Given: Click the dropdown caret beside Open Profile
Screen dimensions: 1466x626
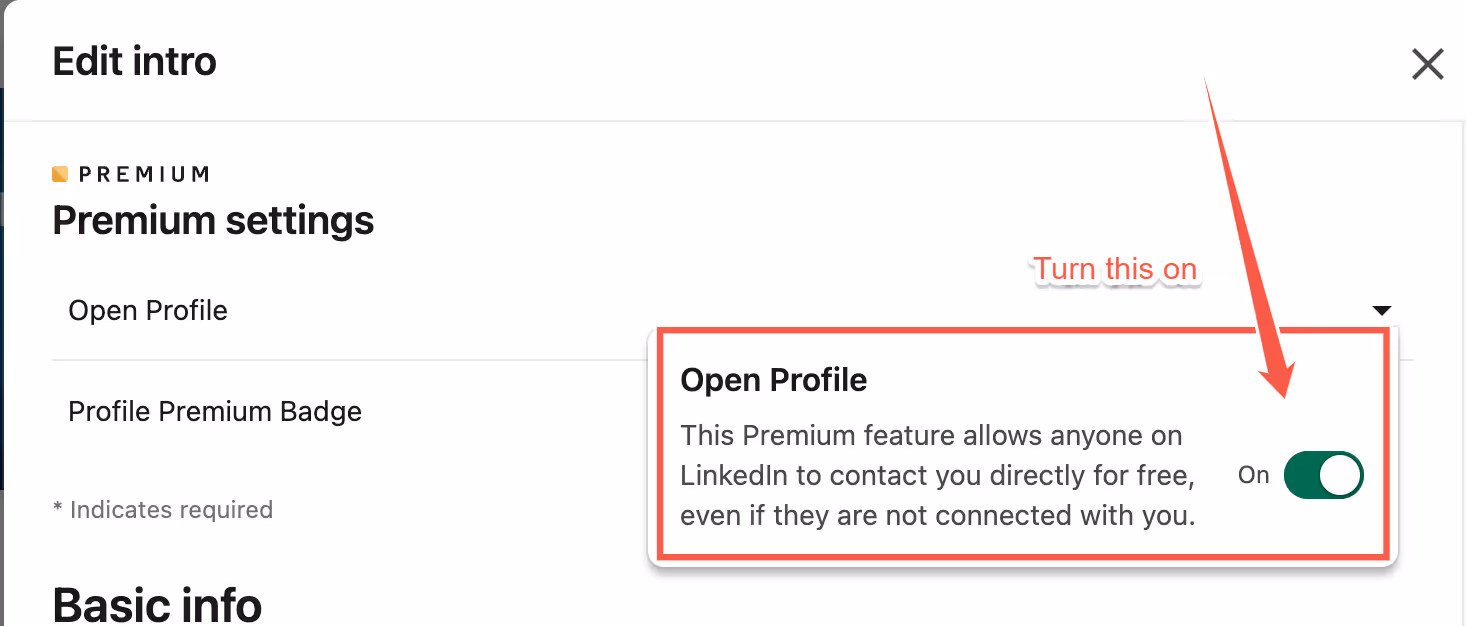Looking at the screenshot, I should coord(1381,310).
